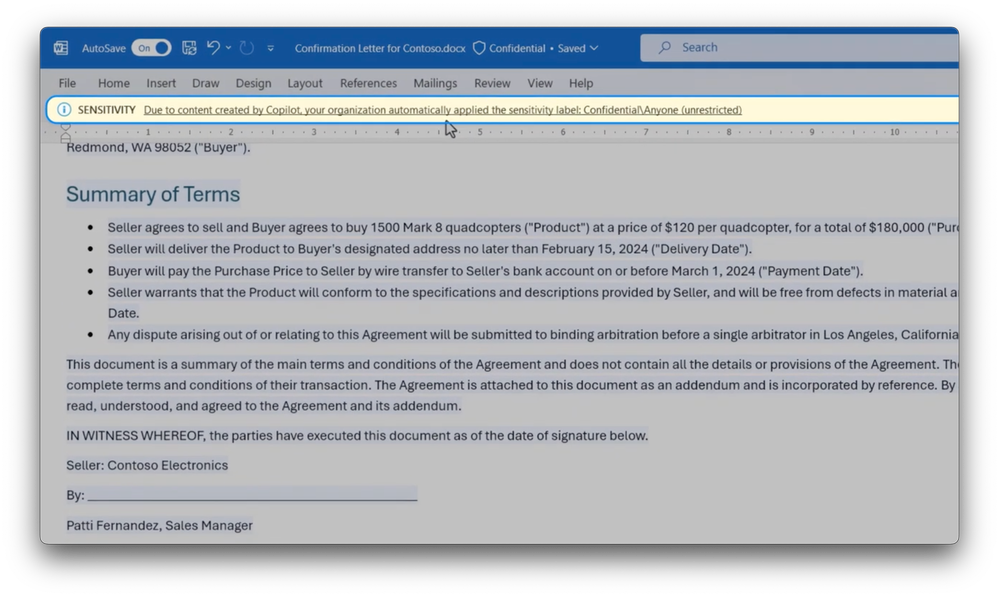The width and height of the screenshot is (999, 597).
Task: Click the paragraph starting 'This document is a summary'
Action: 512,385
